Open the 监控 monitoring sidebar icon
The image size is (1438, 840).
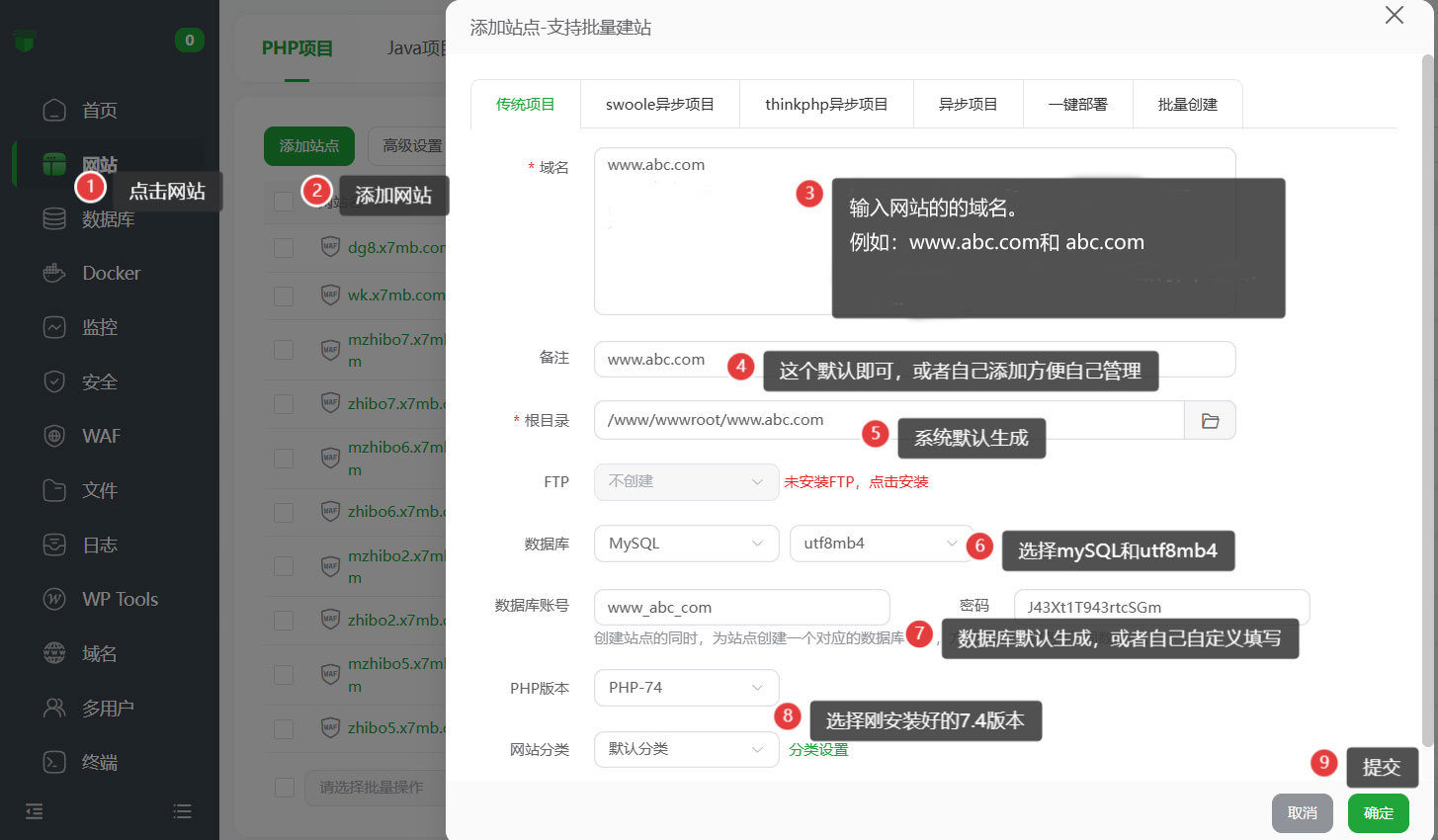54,327
